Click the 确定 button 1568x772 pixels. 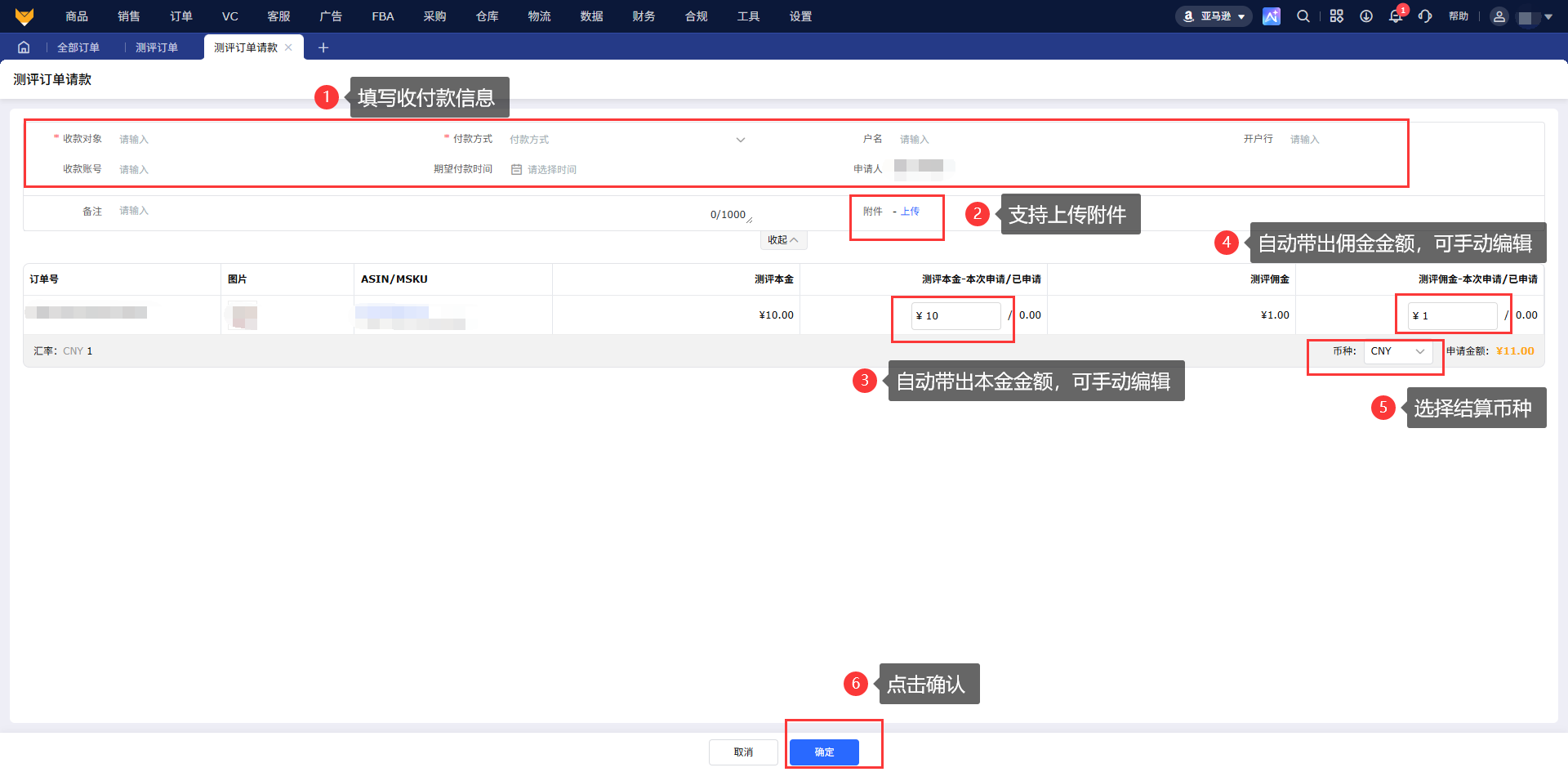[x=824, y=752]
